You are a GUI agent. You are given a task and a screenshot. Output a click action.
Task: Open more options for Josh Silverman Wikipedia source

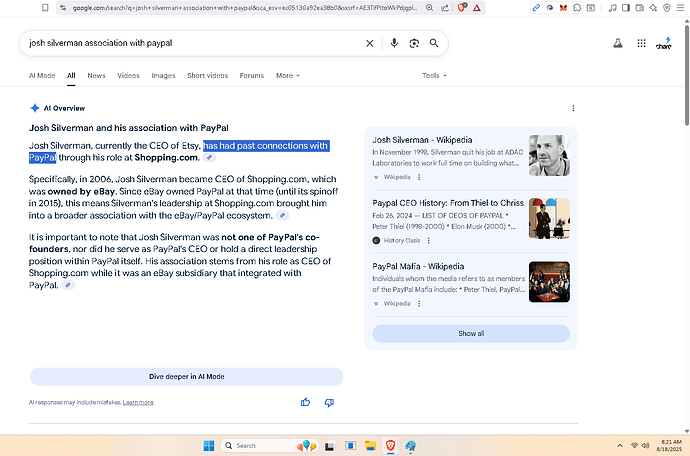point(419,177)
